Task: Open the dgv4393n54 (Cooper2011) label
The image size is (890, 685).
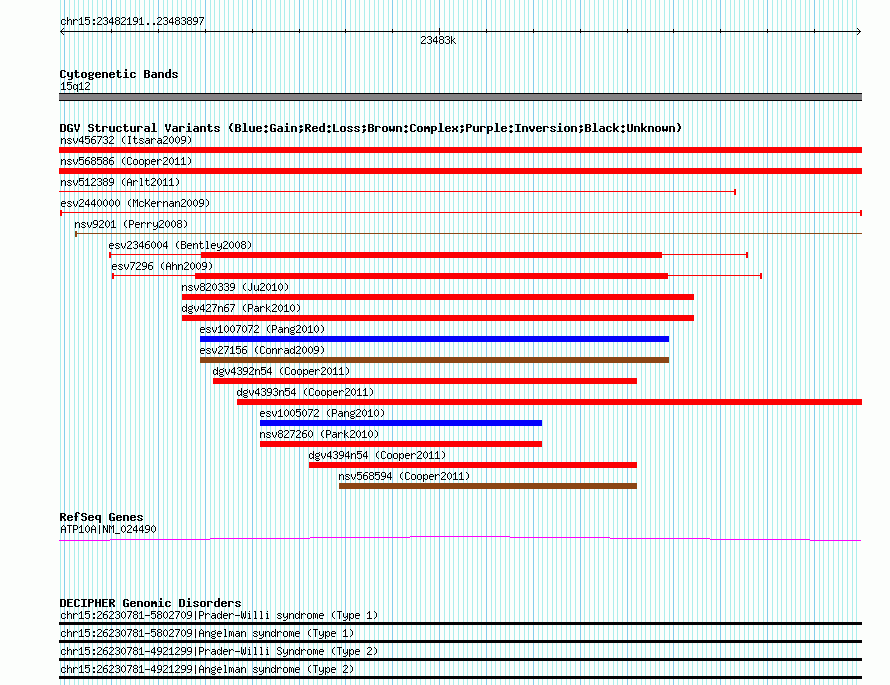Action: pyautogui.click(x=305, y=392)
